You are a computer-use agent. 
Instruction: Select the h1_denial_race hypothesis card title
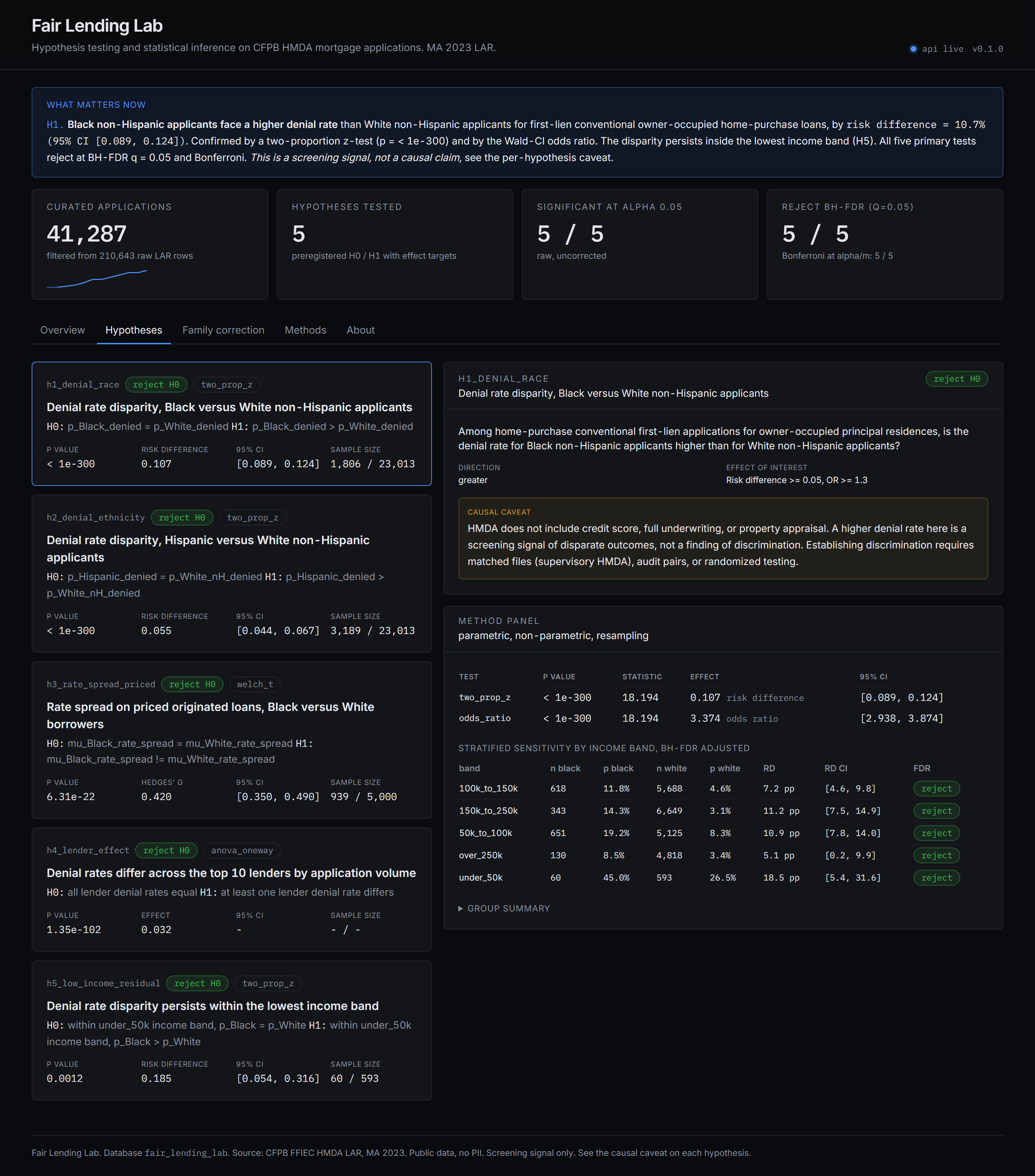click(x=229, y=407)
